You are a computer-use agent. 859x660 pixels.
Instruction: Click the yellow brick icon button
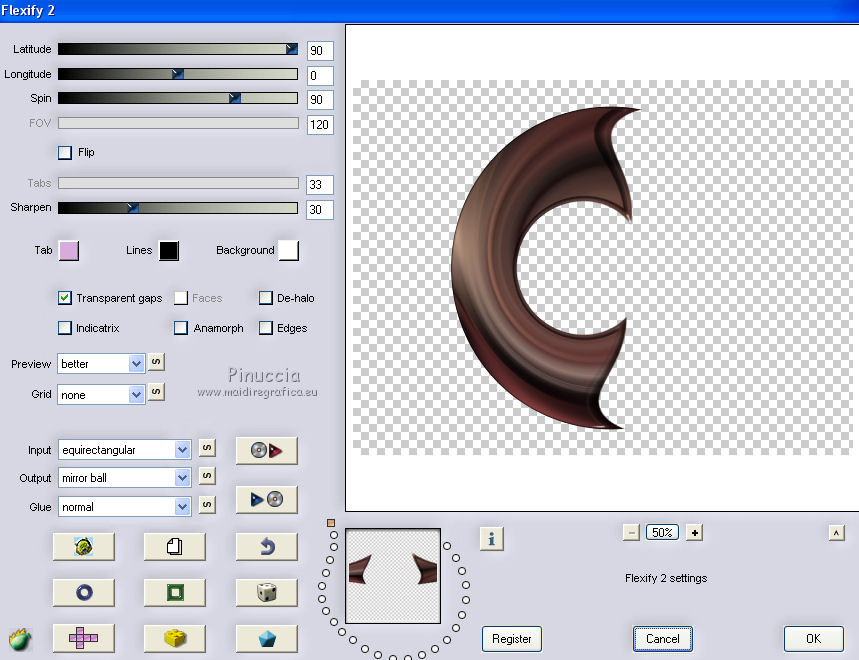pos(174,638)
